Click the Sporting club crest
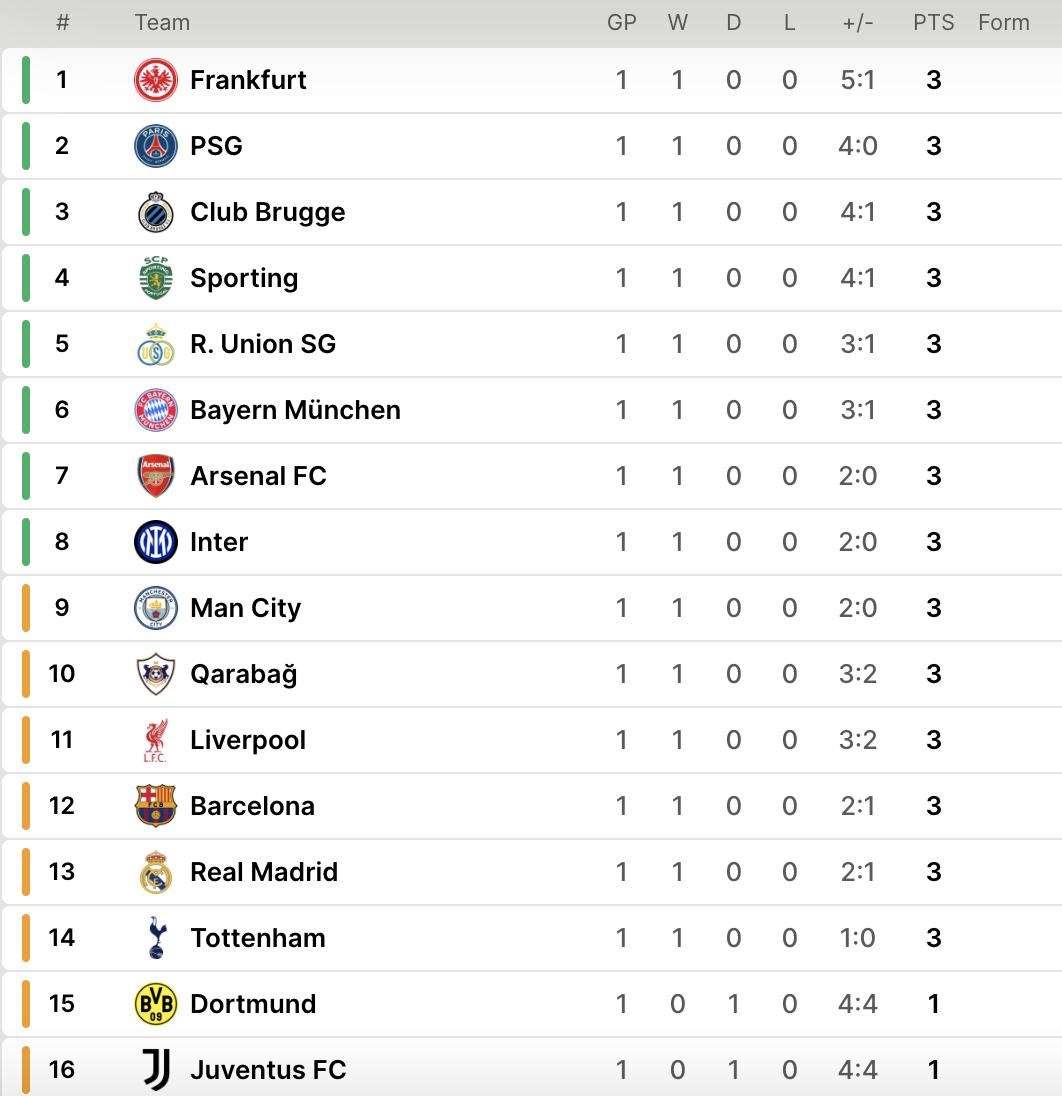Image resolution: width=1062 pixels, height=1096 pixels. (155, 278)
